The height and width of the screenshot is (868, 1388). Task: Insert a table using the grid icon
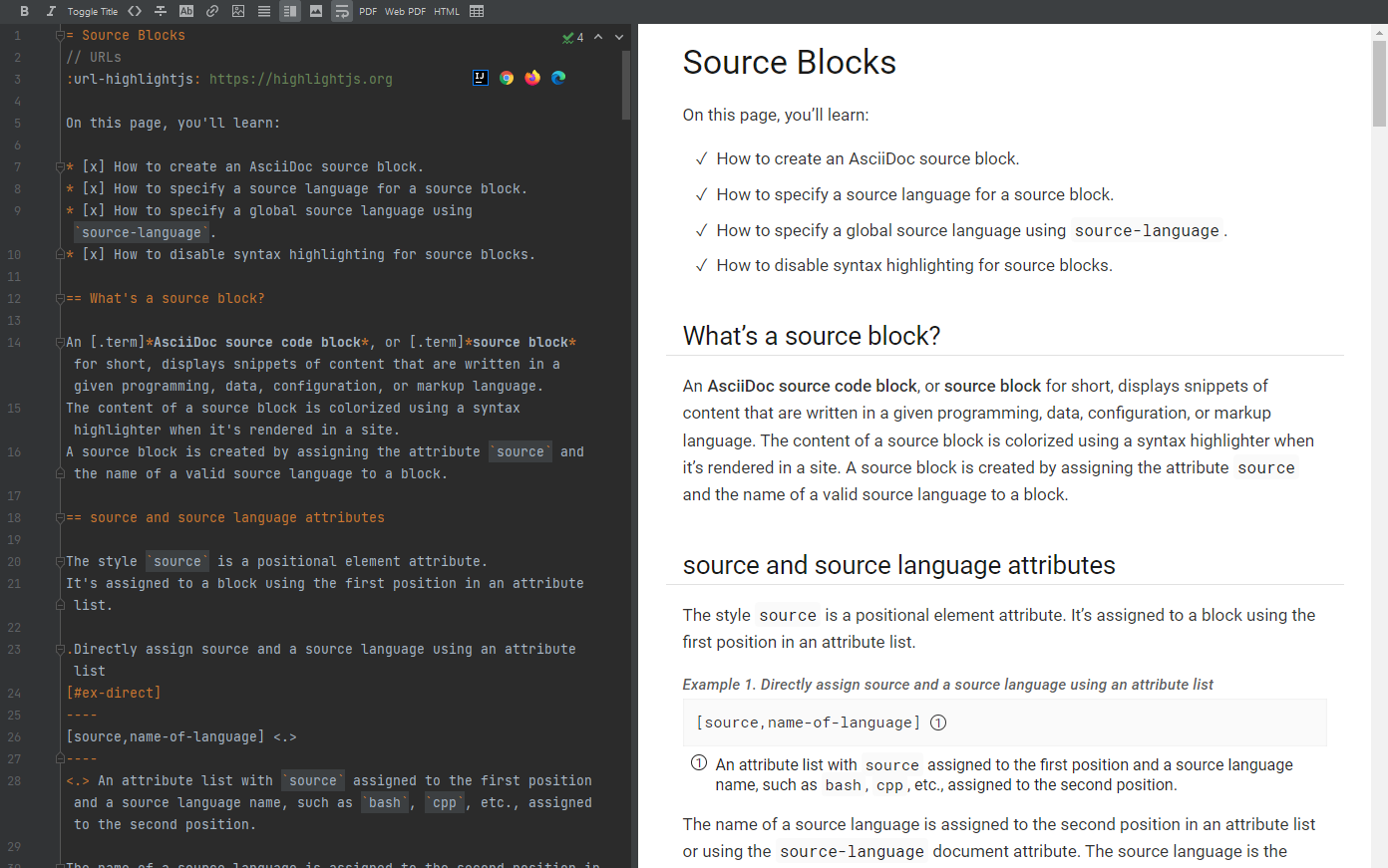point(479,11)
